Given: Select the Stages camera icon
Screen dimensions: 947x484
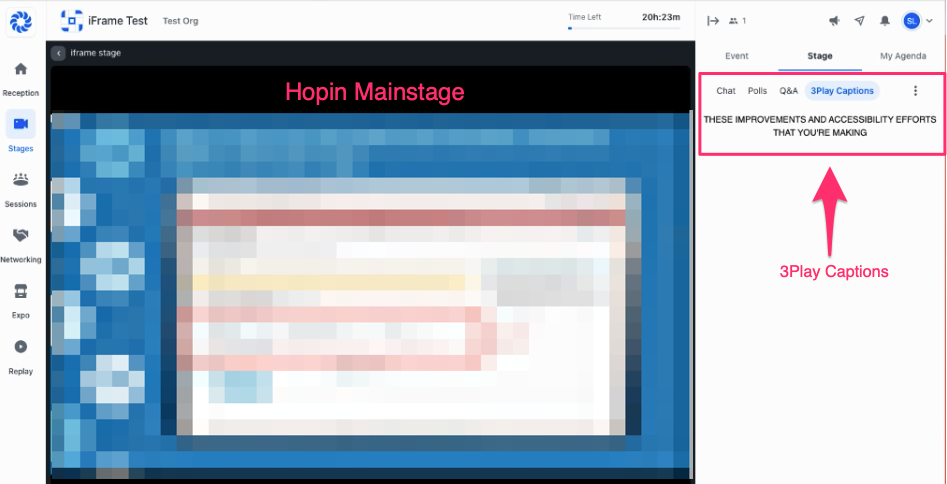Looking at the screenshot, I should (x=21, y=124).
